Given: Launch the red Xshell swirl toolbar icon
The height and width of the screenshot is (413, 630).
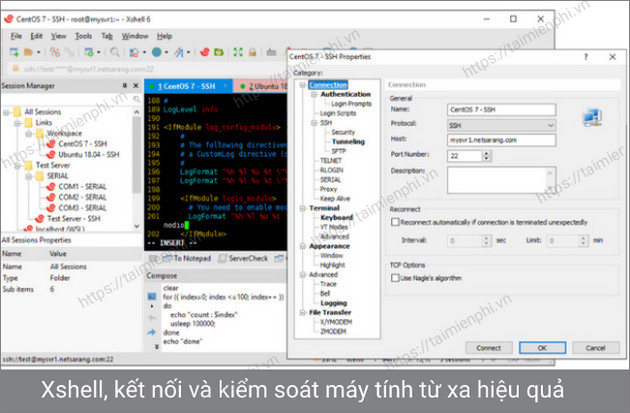Looking at the screenshot, I should 205,52.
